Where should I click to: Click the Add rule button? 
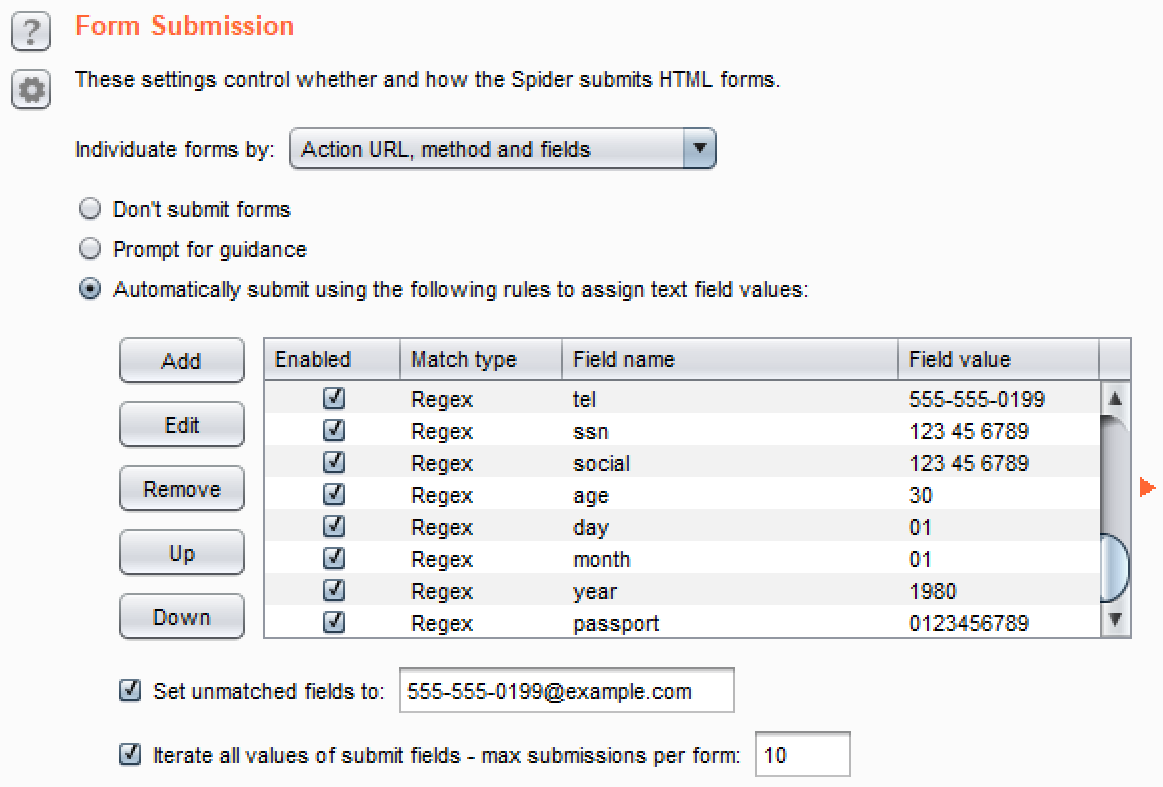click(181, 361)
